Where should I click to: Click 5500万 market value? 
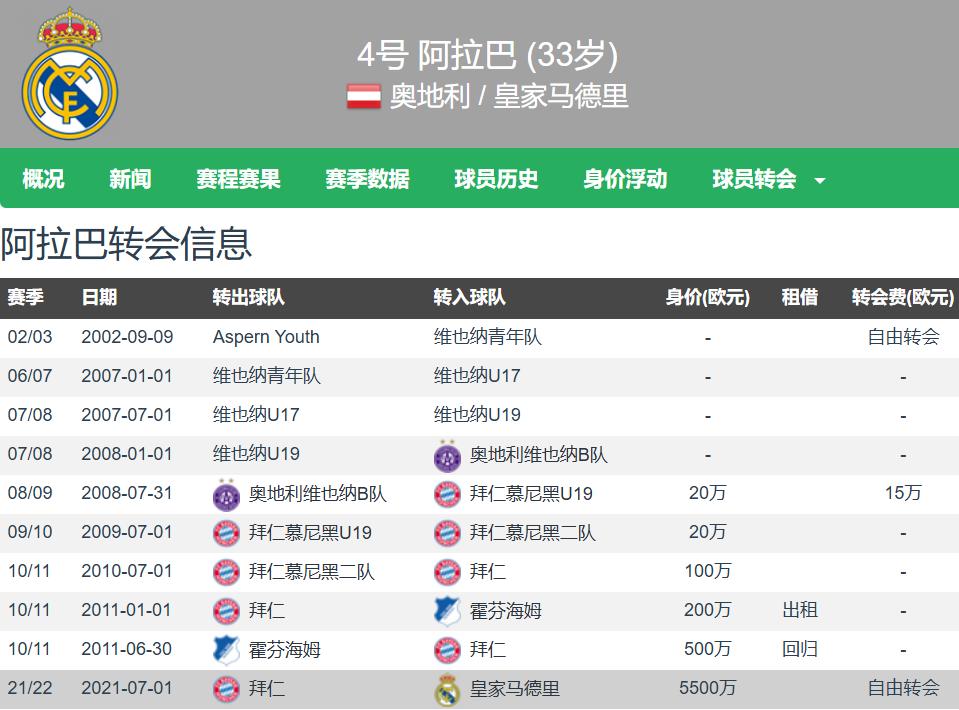pyautogui.click(x=708, y=688)
